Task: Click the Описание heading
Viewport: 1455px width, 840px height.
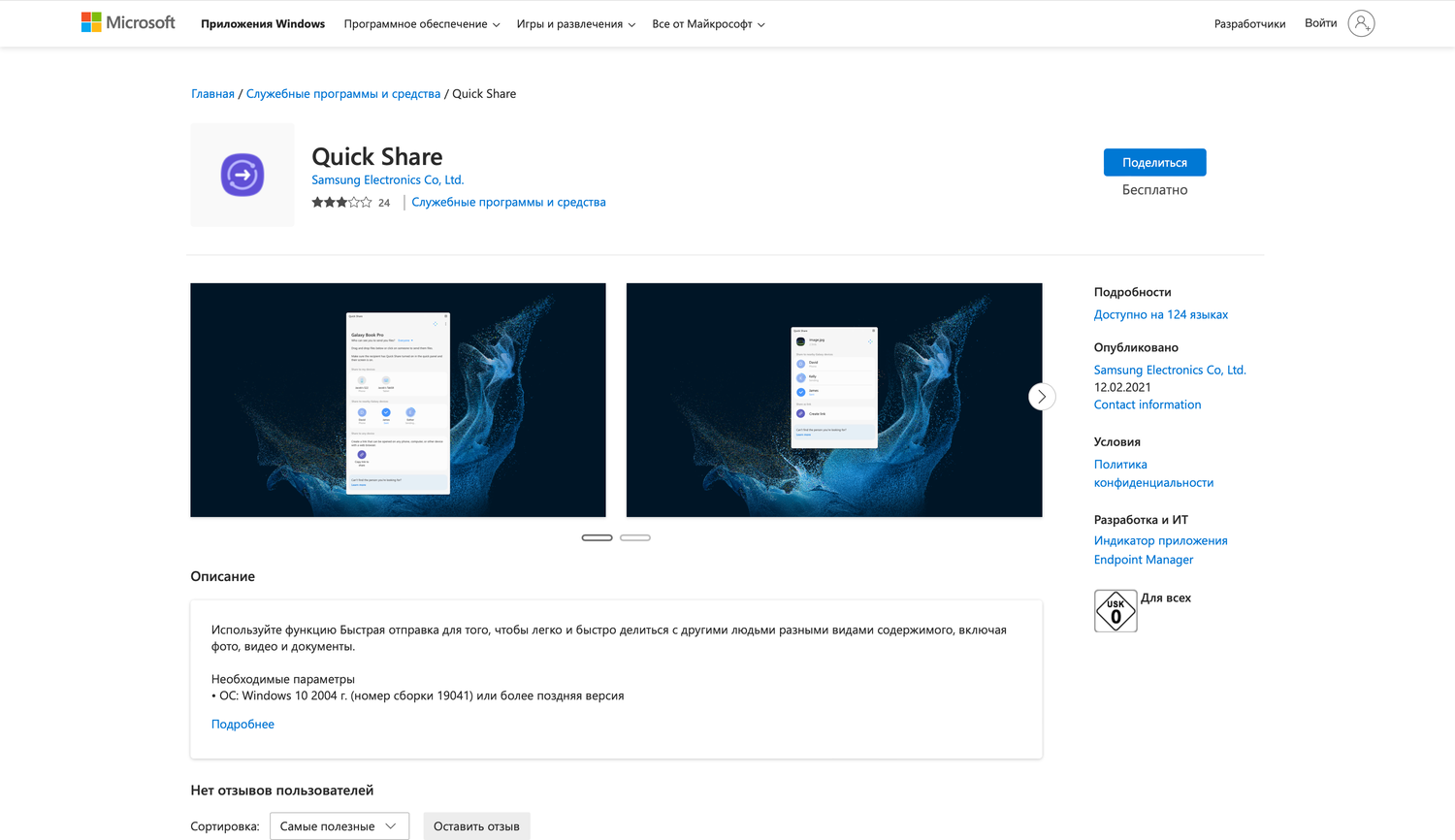Action: click(223, 576)
